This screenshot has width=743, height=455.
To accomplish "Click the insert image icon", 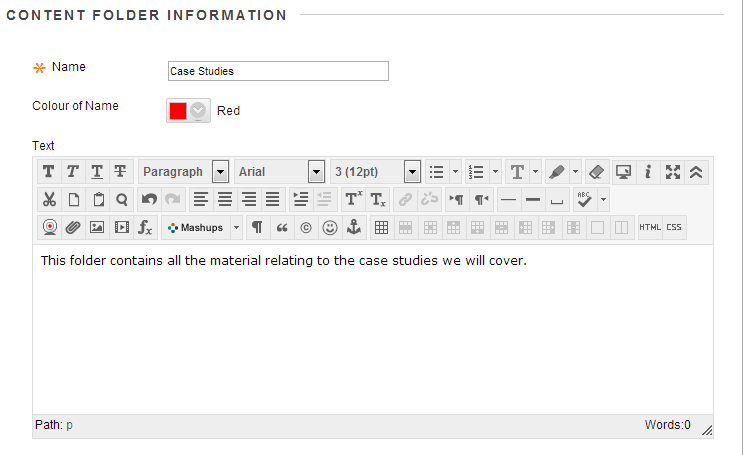I will [x=97, y=227].
